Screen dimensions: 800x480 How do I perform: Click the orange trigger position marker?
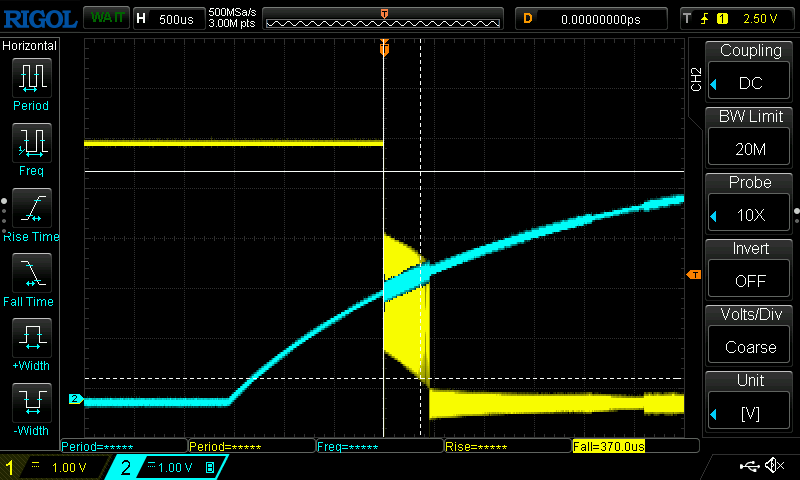click(384, 49)
